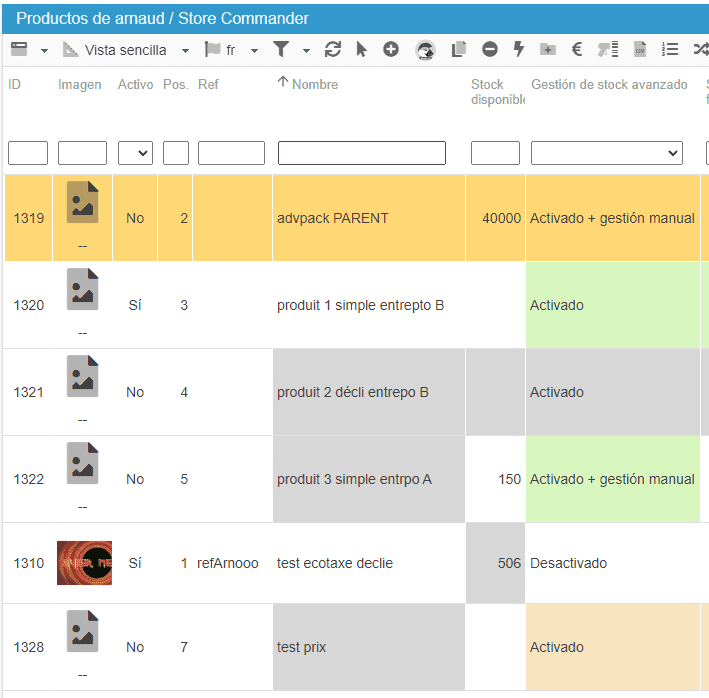The image size is (709, 698).
Task: Open the fr language flag dropdown
Action: tap(254, 50)
